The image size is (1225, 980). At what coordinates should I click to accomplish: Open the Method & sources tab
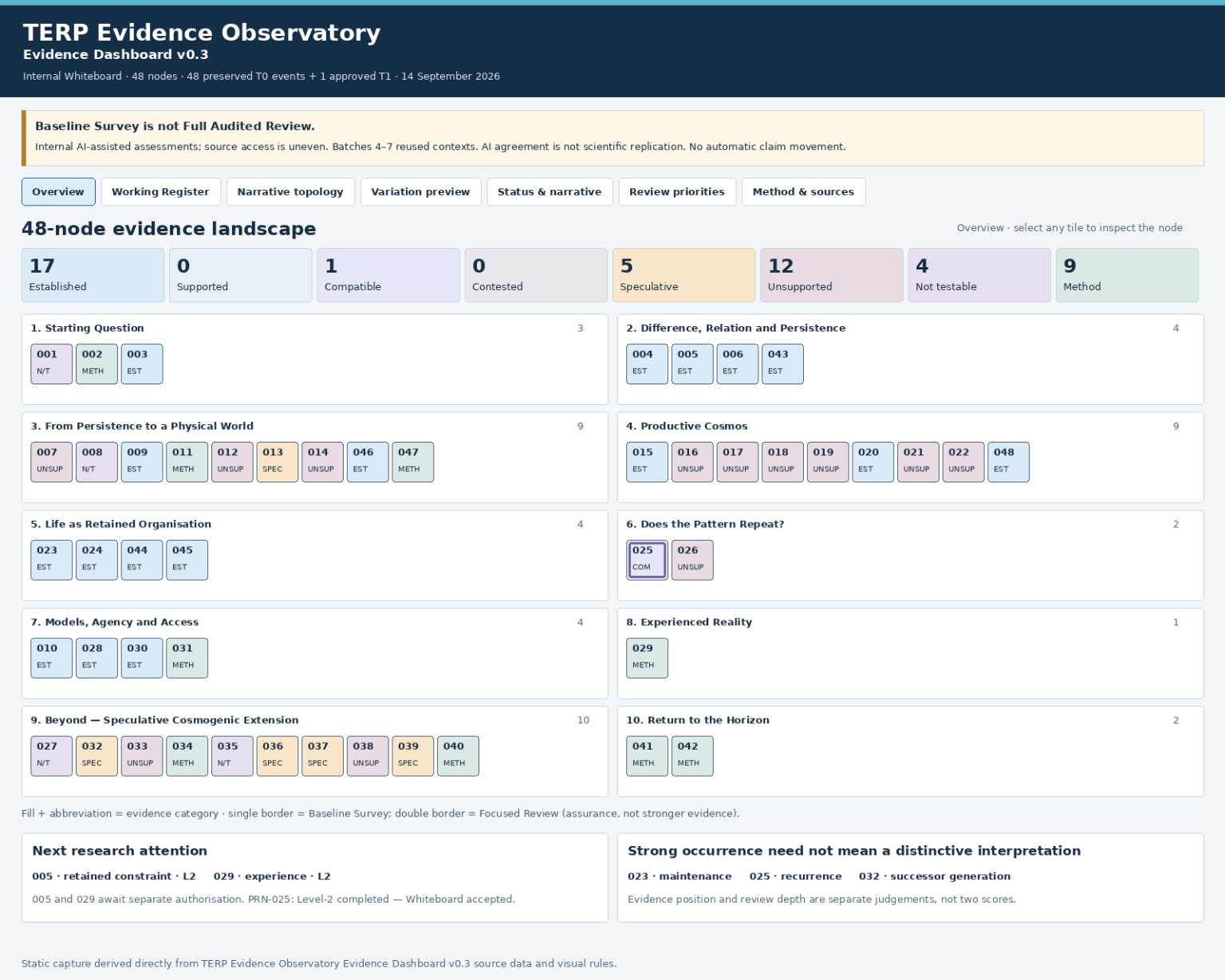(803, 191)
